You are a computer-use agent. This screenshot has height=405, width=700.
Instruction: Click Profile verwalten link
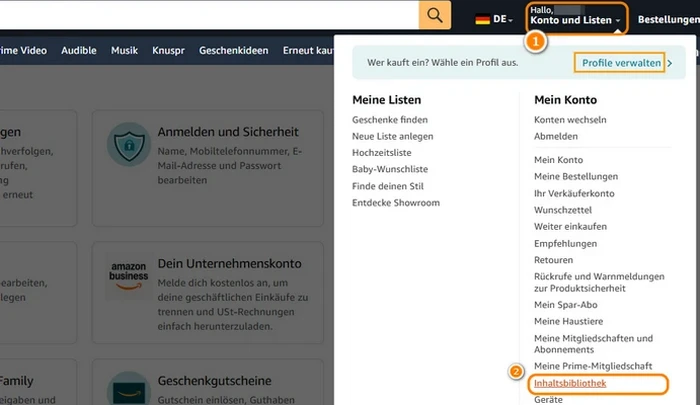(x=621, y=63)
